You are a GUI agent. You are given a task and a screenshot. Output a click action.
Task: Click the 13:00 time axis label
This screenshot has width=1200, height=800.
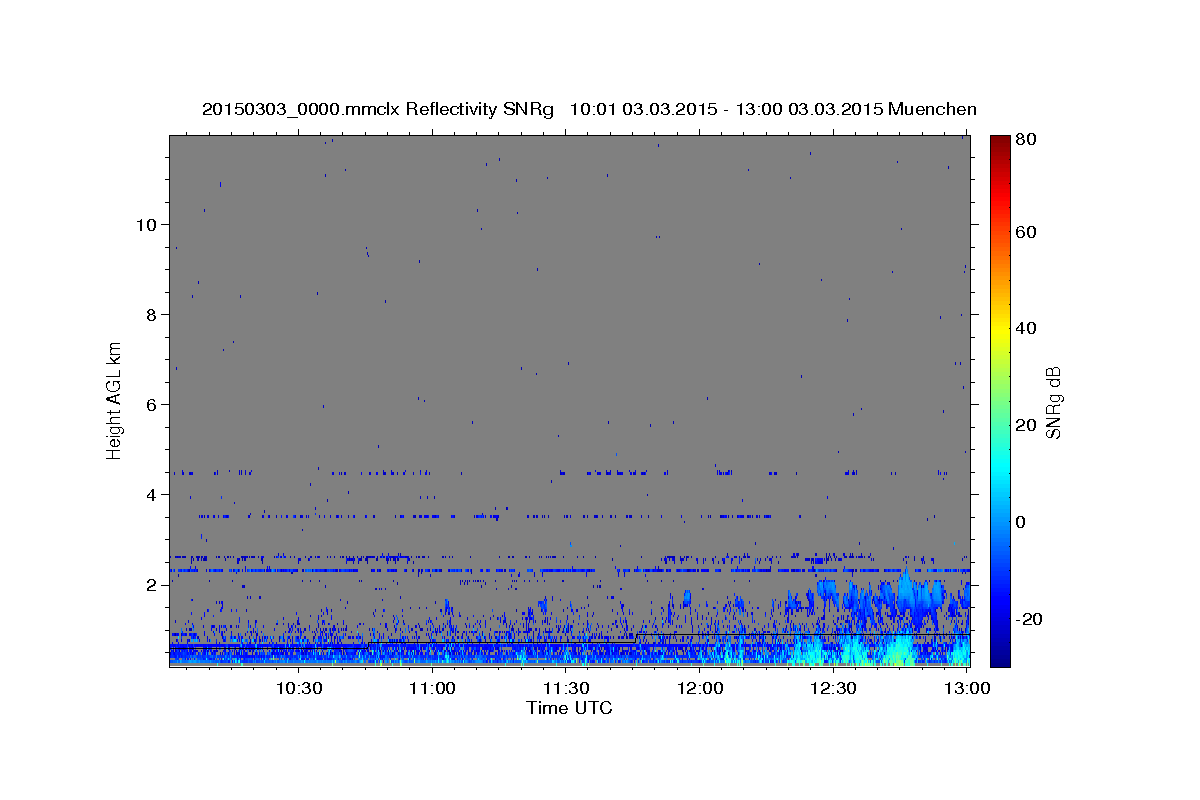click(967, 688)
